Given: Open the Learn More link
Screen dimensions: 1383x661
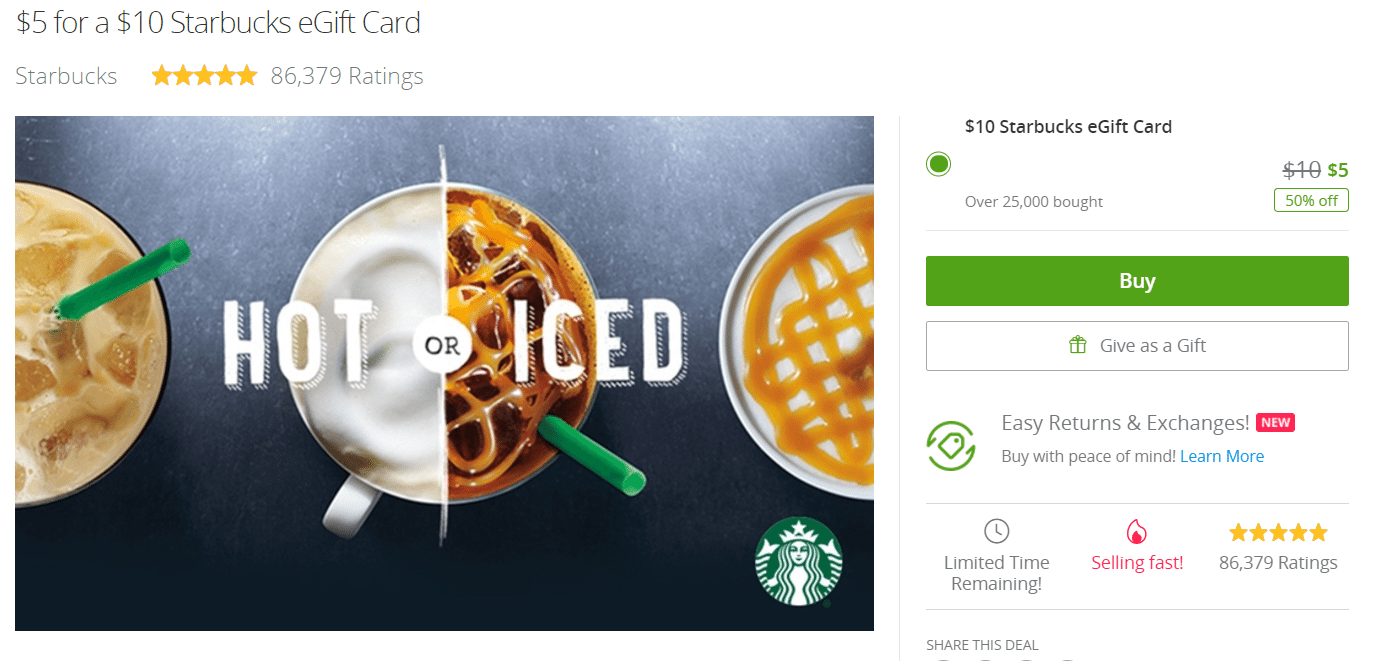Looking at the screenshot, I should tap(1222, 456).
